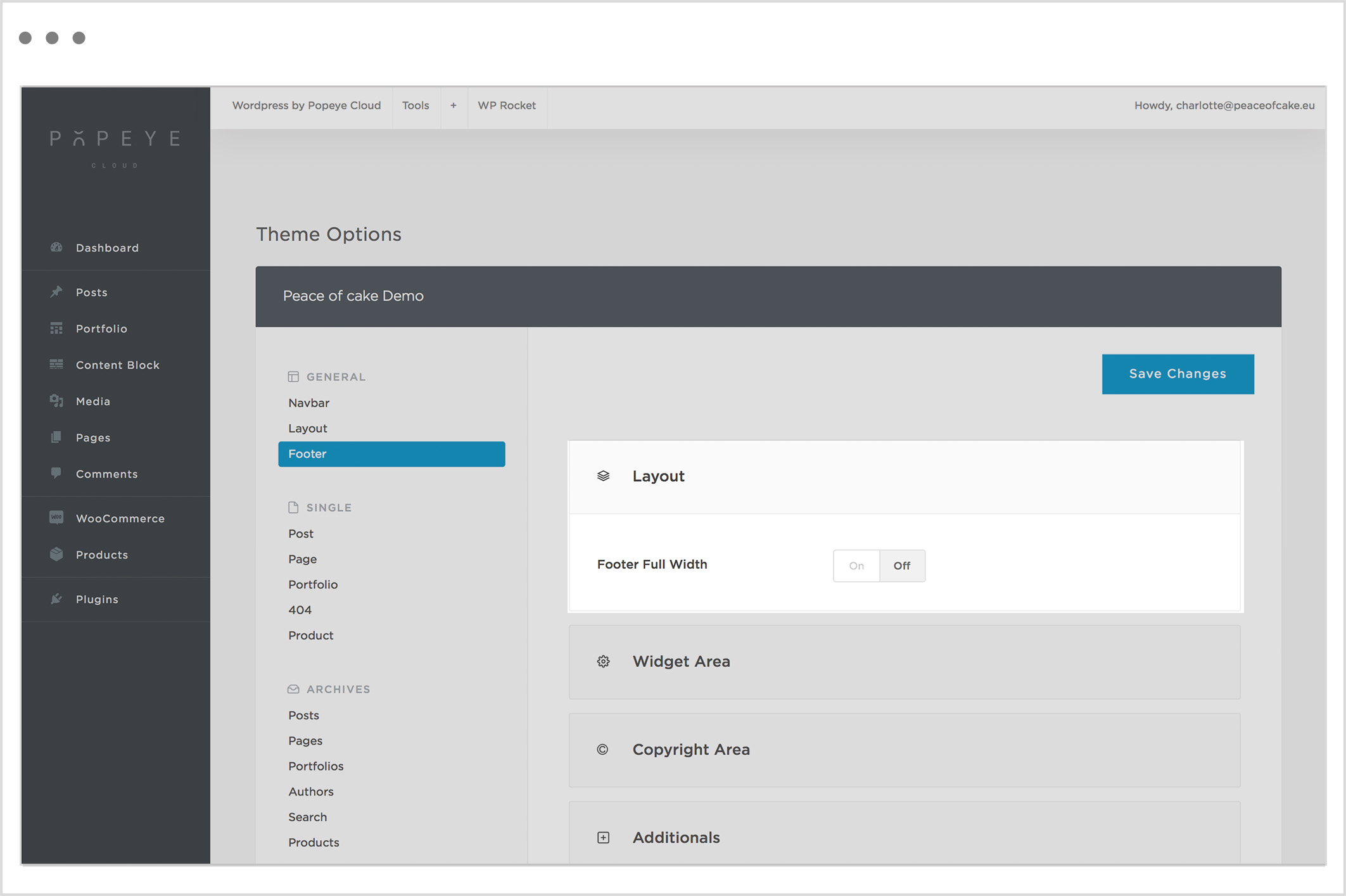The image size is (1346, 896).
Task: Click Save Changes button
Action: click(x=1178, y=374)
